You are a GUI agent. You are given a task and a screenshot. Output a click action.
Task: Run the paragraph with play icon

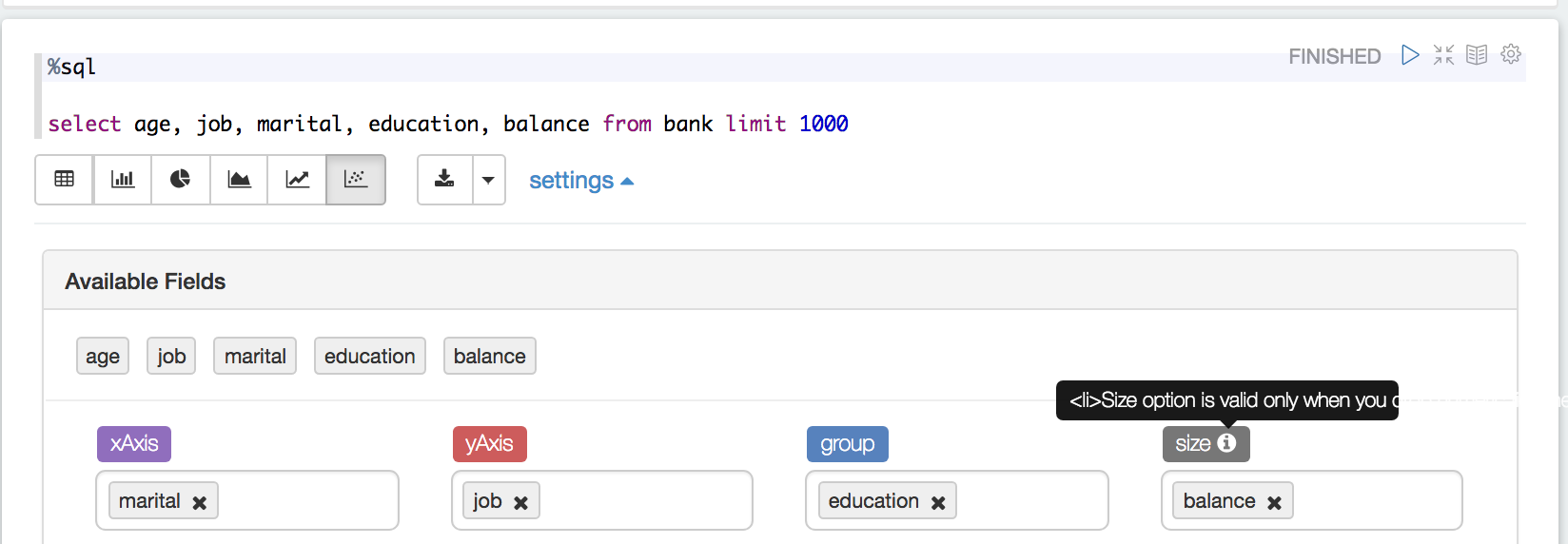point(1410,55)
